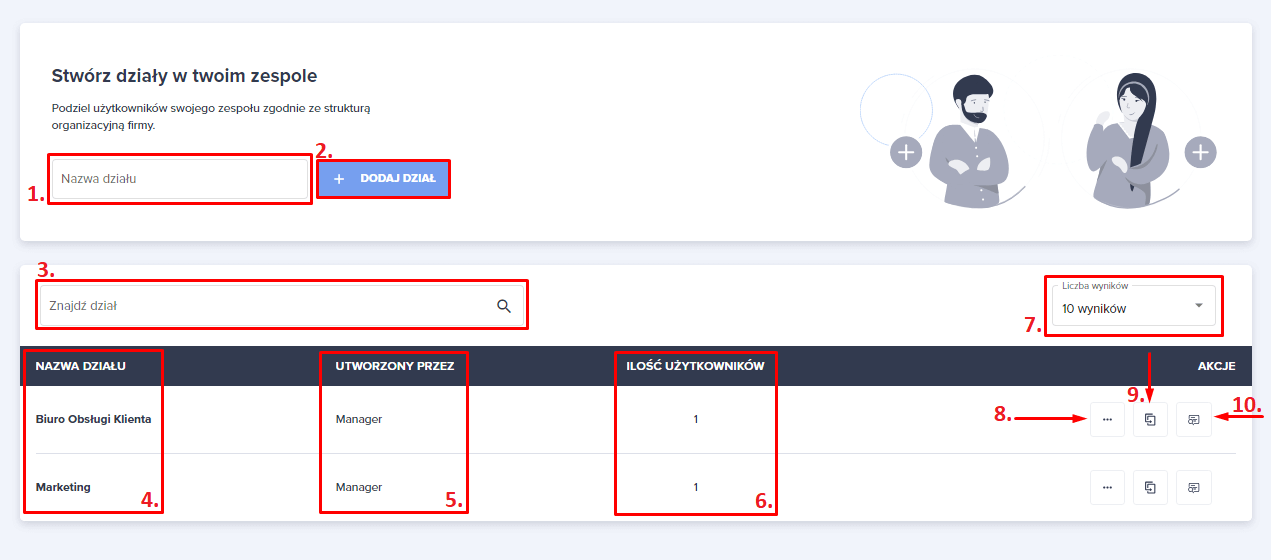Open more options for Biuro Obsługi Klienta
The width and height of the screenshot is (1271, 560).
1107,420
